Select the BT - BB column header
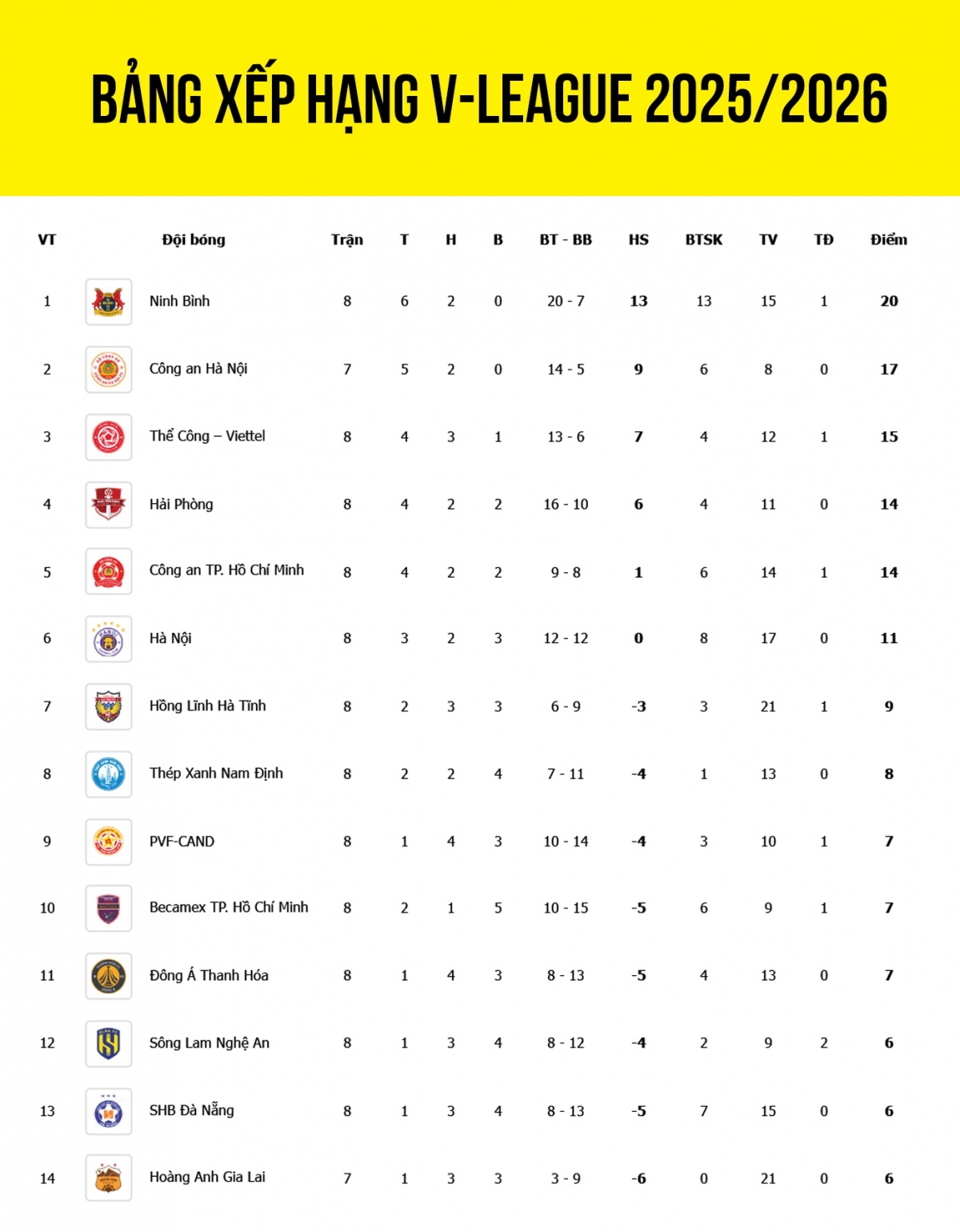 coord(566,240)
